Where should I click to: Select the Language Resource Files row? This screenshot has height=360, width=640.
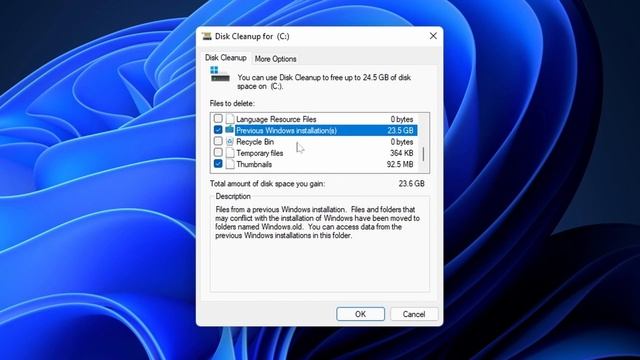coord(315,119)
